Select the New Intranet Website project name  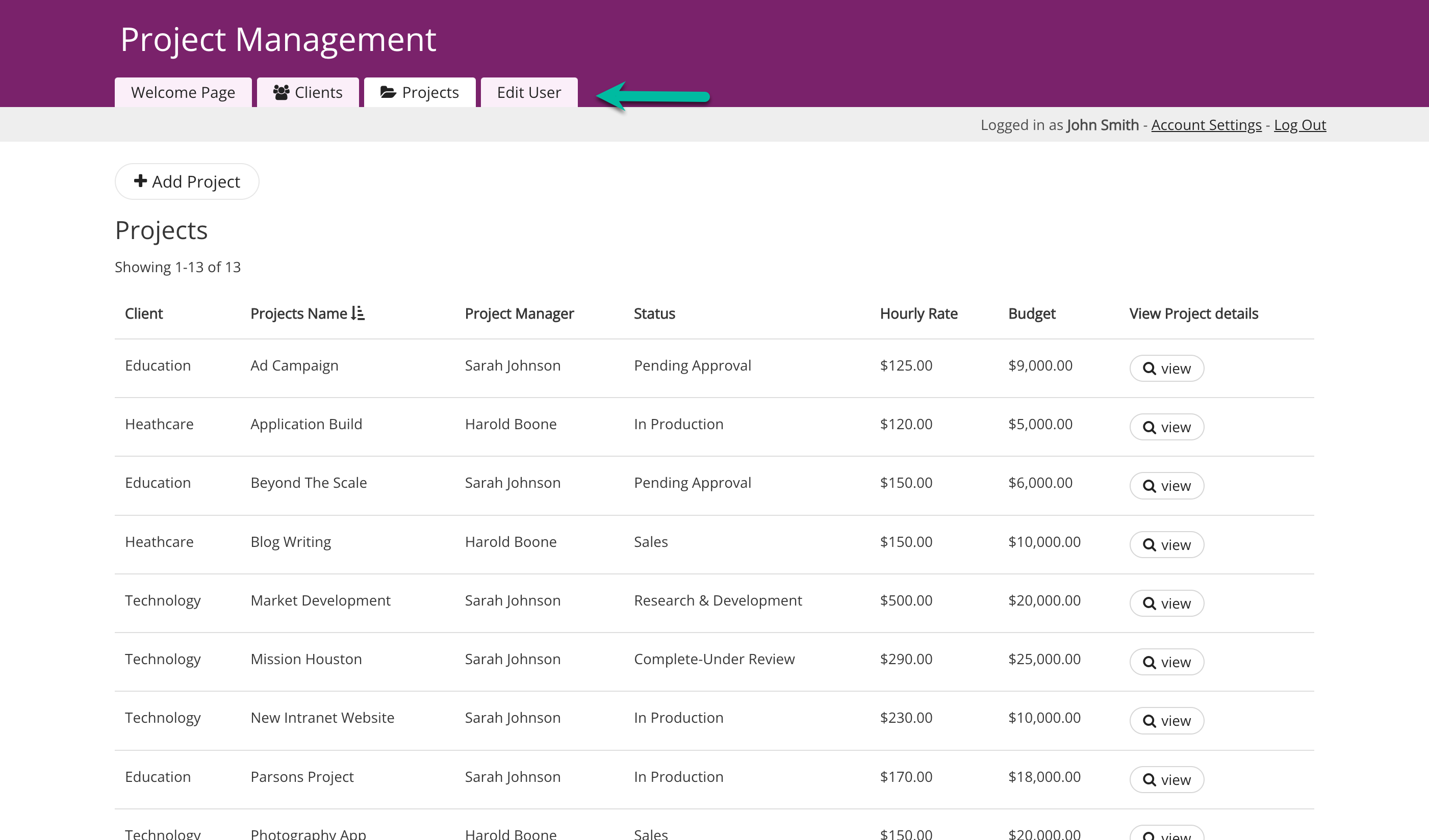point(322,718)
